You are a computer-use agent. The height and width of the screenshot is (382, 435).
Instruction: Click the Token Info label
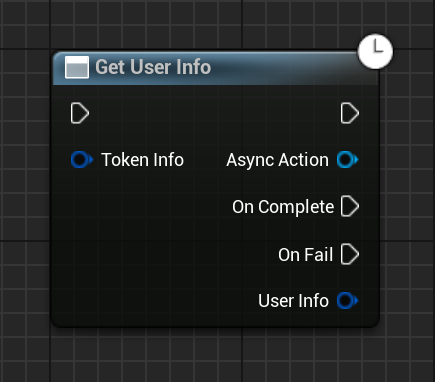pos(142,160)
